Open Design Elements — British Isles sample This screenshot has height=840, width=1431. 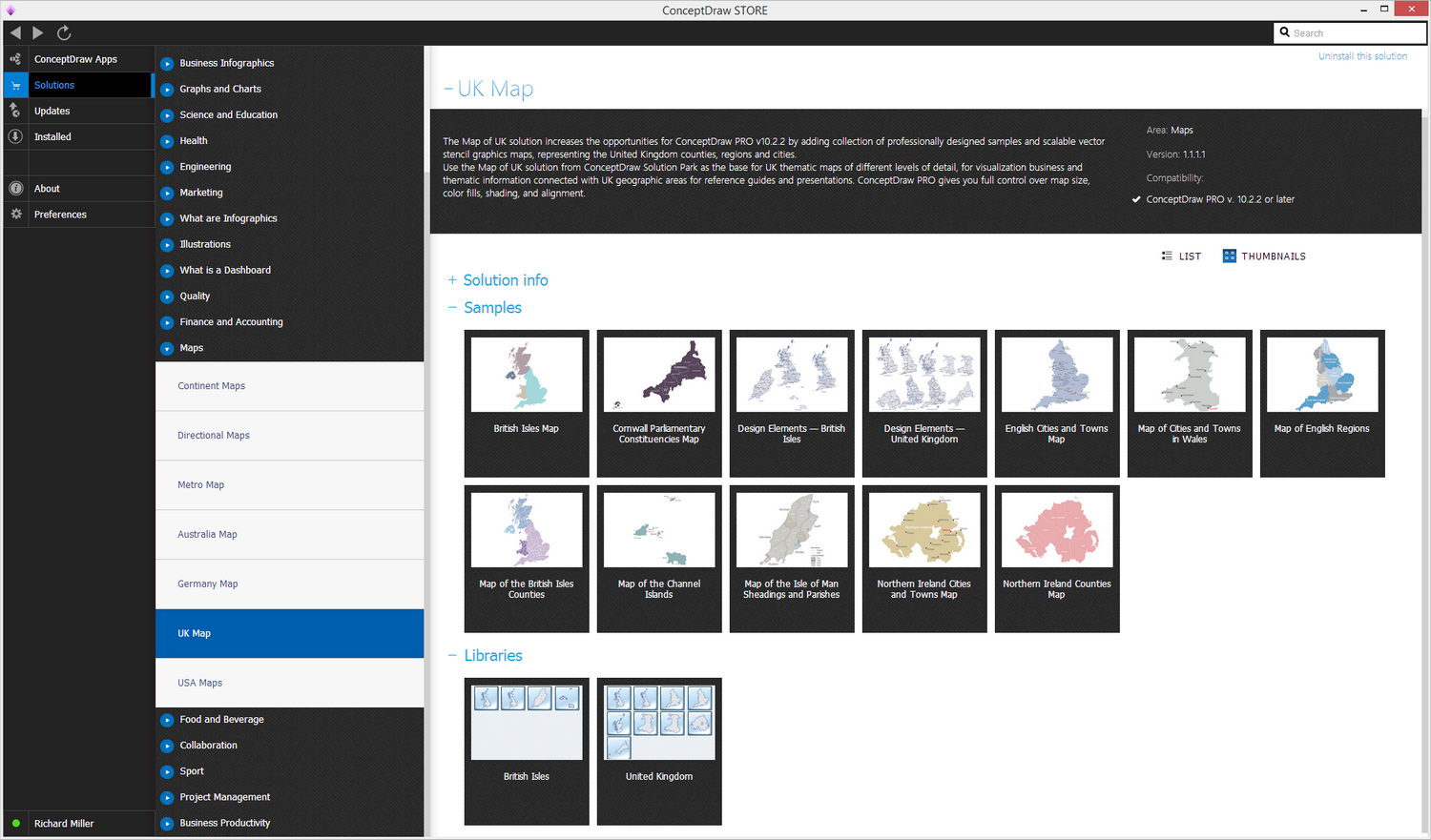(792, 403)
